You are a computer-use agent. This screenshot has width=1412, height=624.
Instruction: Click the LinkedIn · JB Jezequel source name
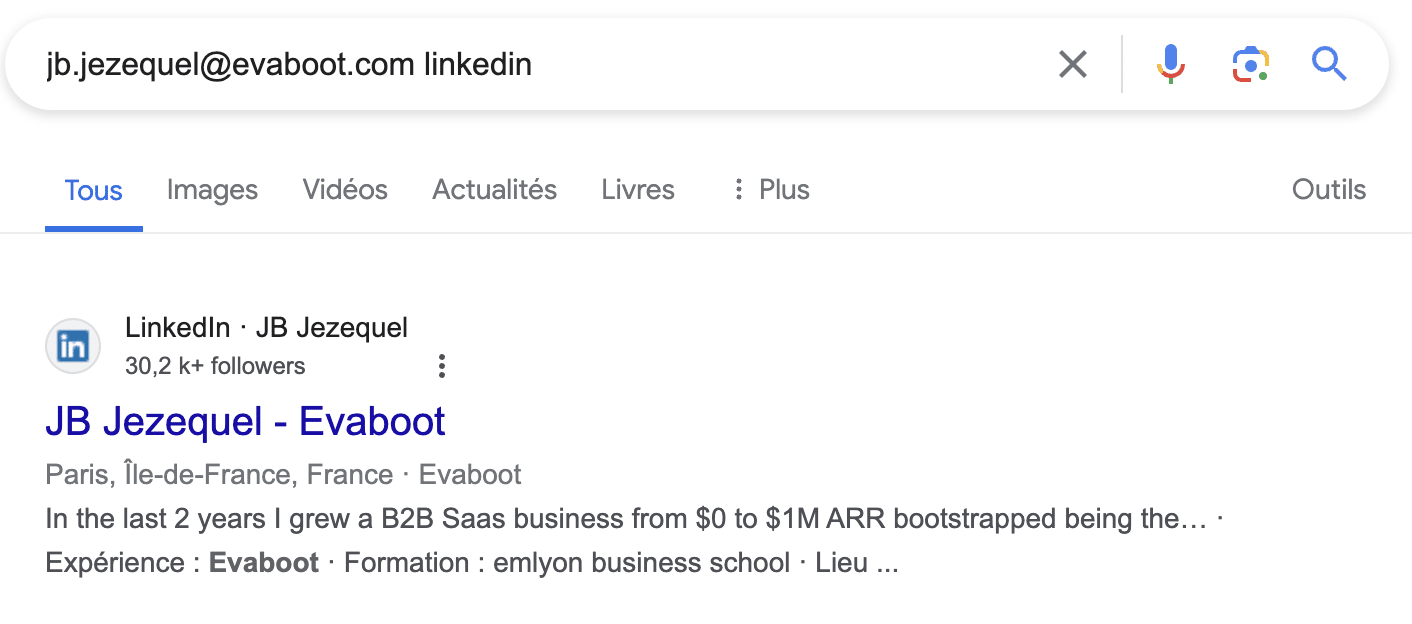tap(266, 327)
